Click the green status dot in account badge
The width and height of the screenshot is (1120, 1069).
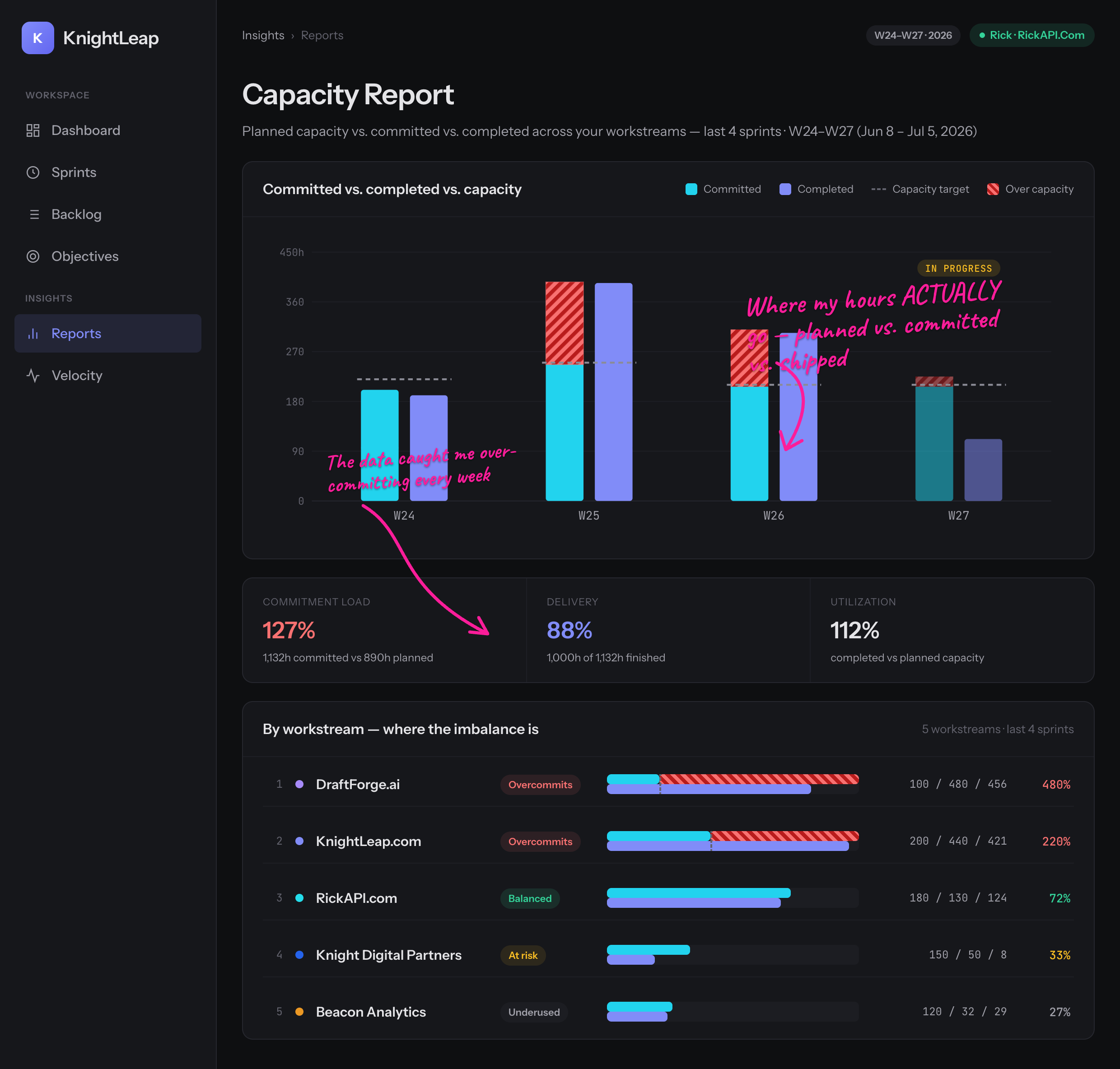click(x=982, y=35)
